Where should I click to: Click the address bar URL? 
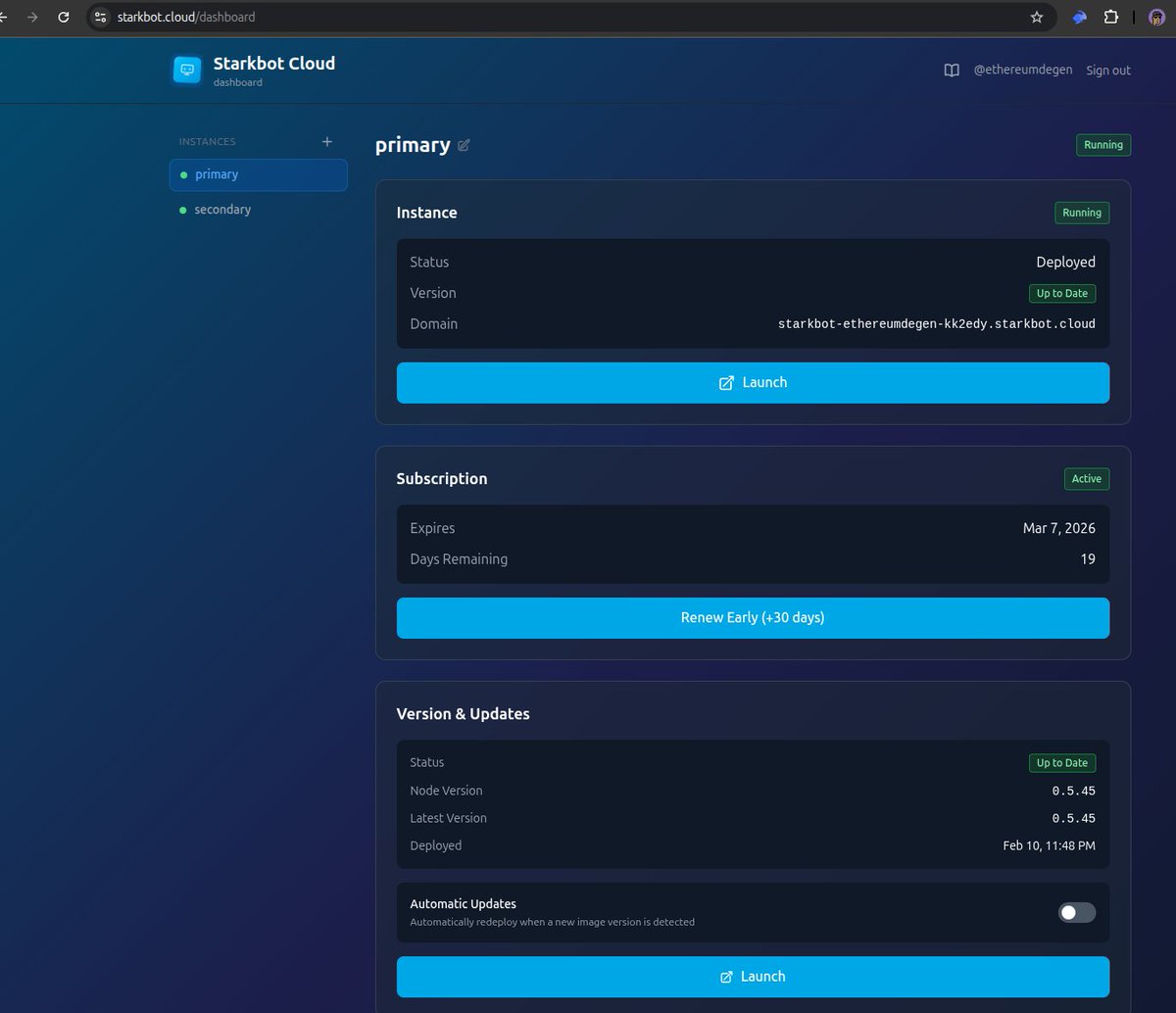186,17
